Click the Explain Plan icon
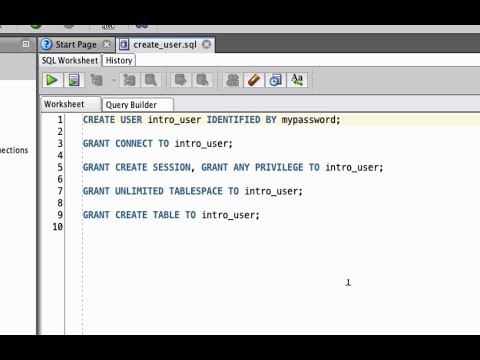 pos(97,80)
